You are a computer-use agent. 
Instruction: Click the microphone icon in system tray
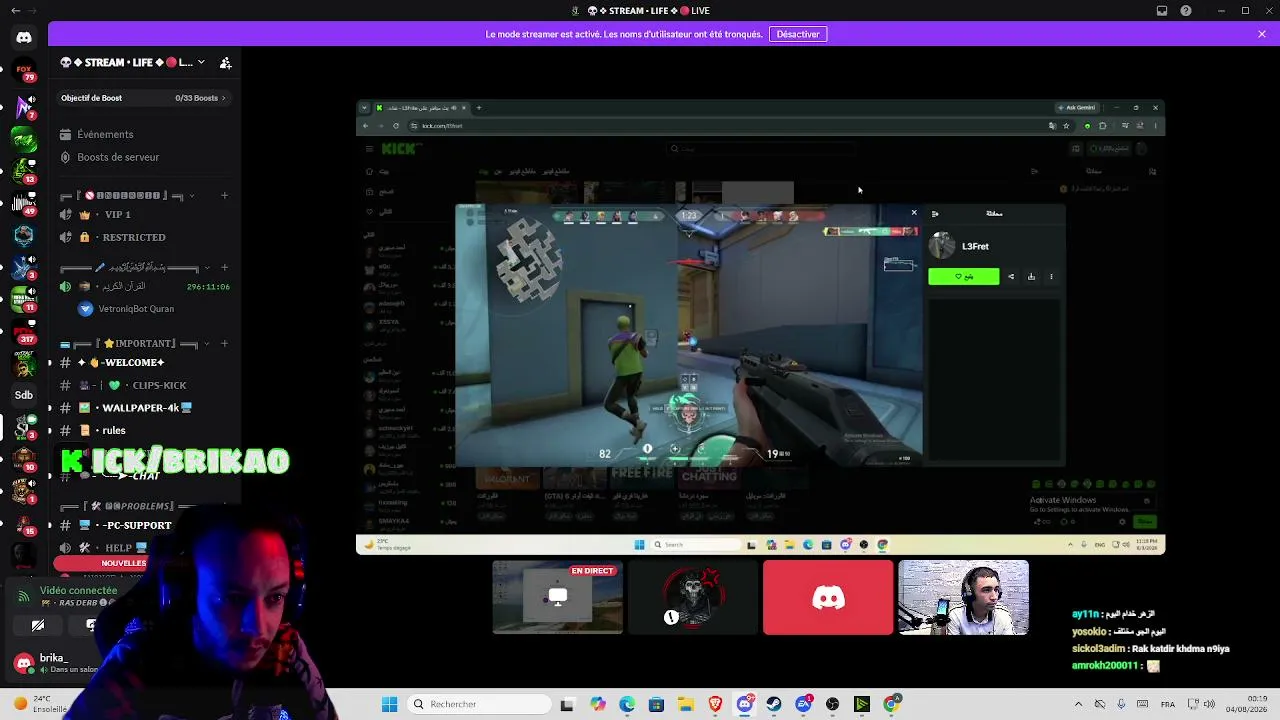tap(1121, 704)
